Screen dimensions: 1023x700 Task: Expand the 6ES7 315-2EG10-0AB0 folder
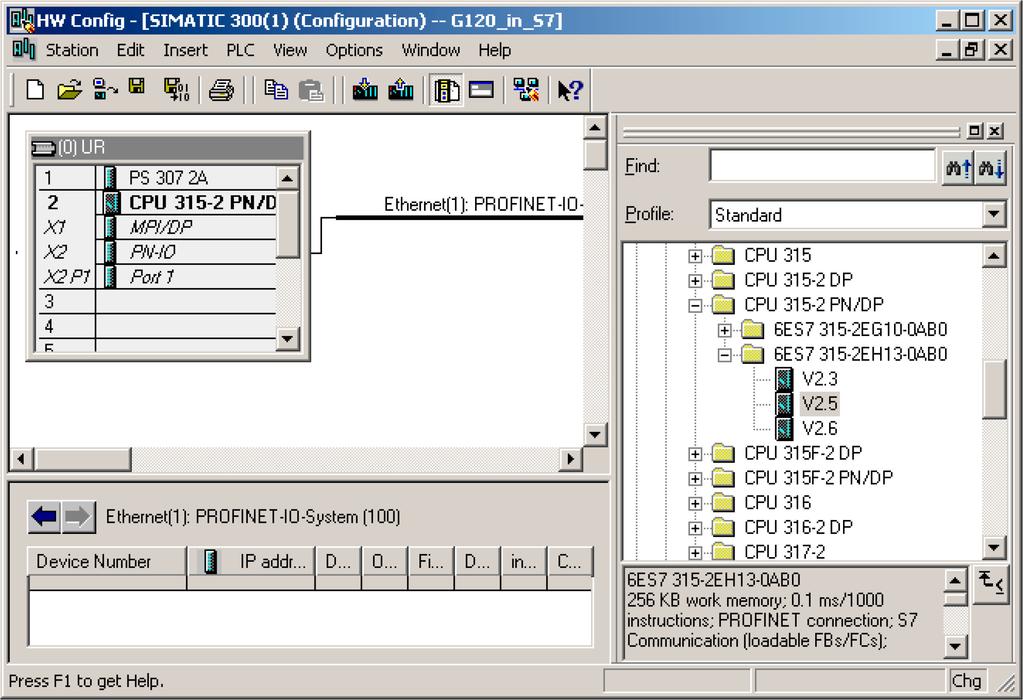pyautogui.click(x=724, y=330)
